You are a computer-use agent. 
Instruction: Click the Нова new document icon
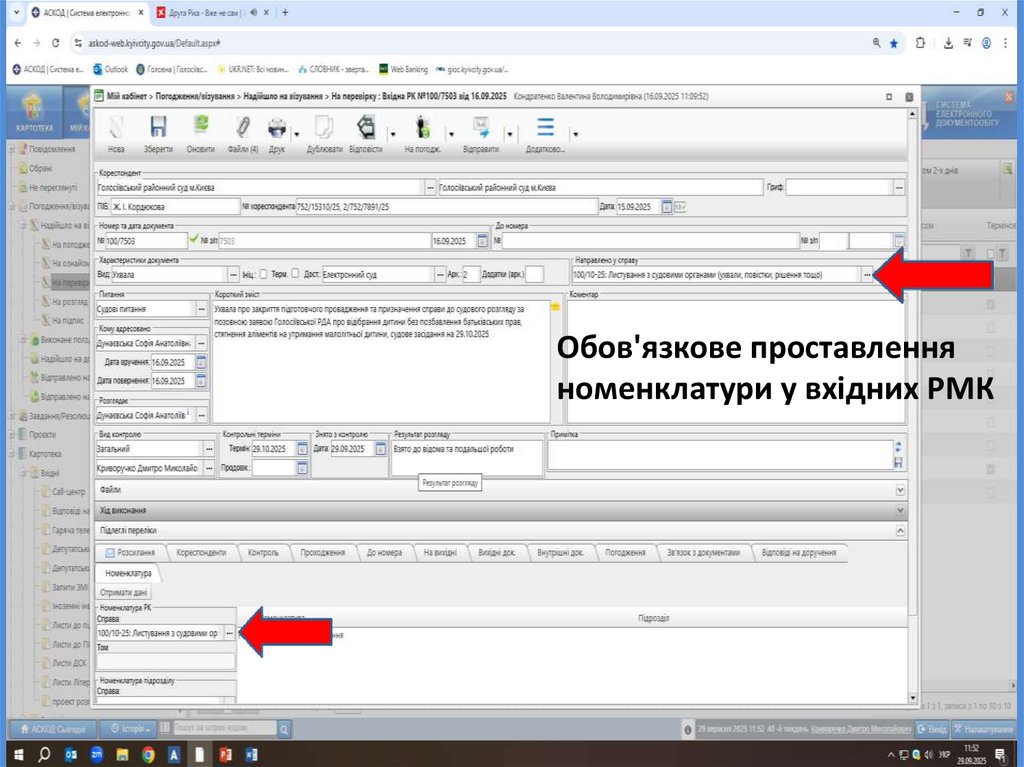point(116,127)
